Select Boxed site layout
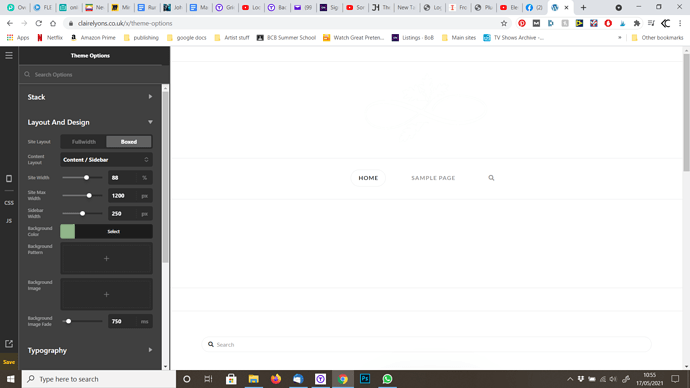 click(x=129, y=142)
